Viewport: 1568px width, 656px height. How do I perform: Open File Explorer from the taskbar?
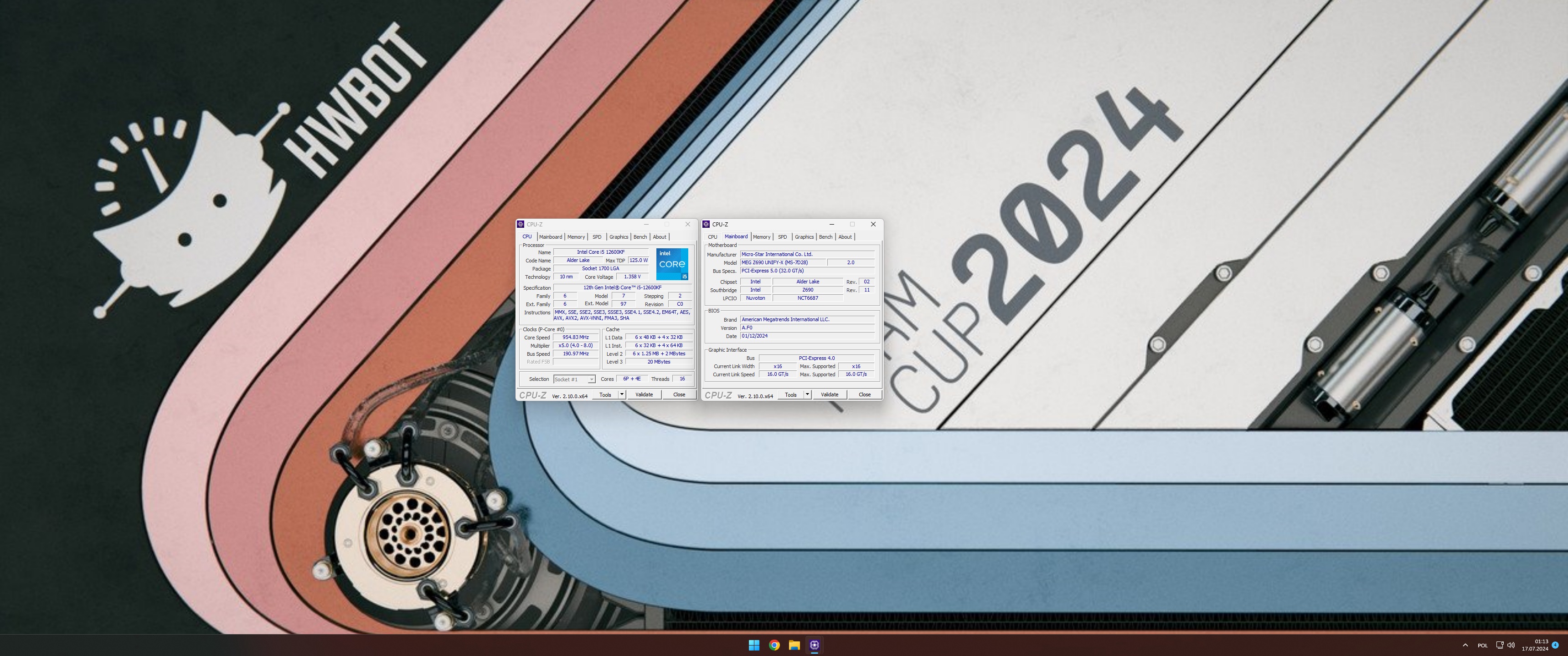pyautogui.click(x=794, y=645)
